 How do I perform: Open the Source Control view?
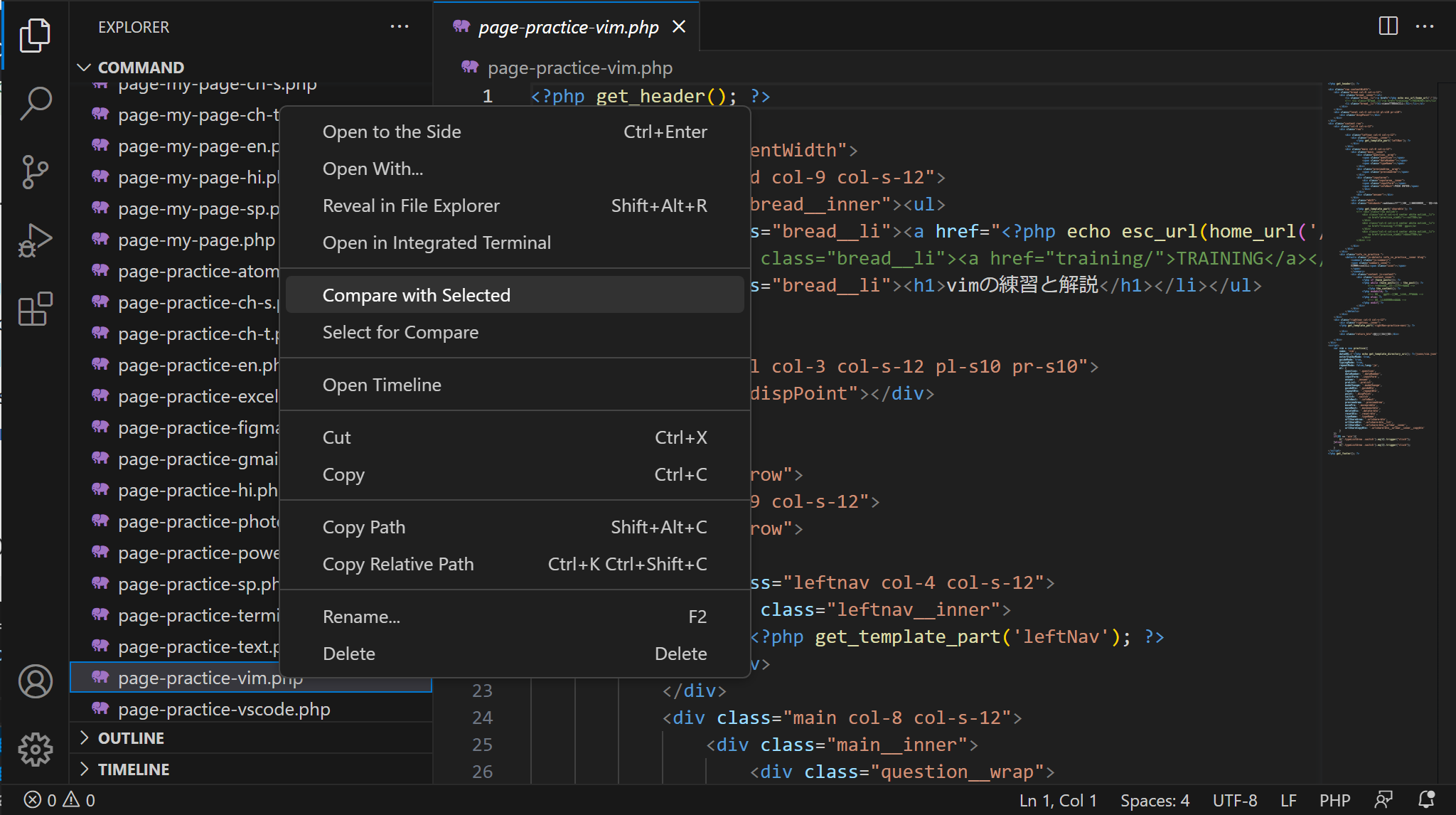coord(35,172)
